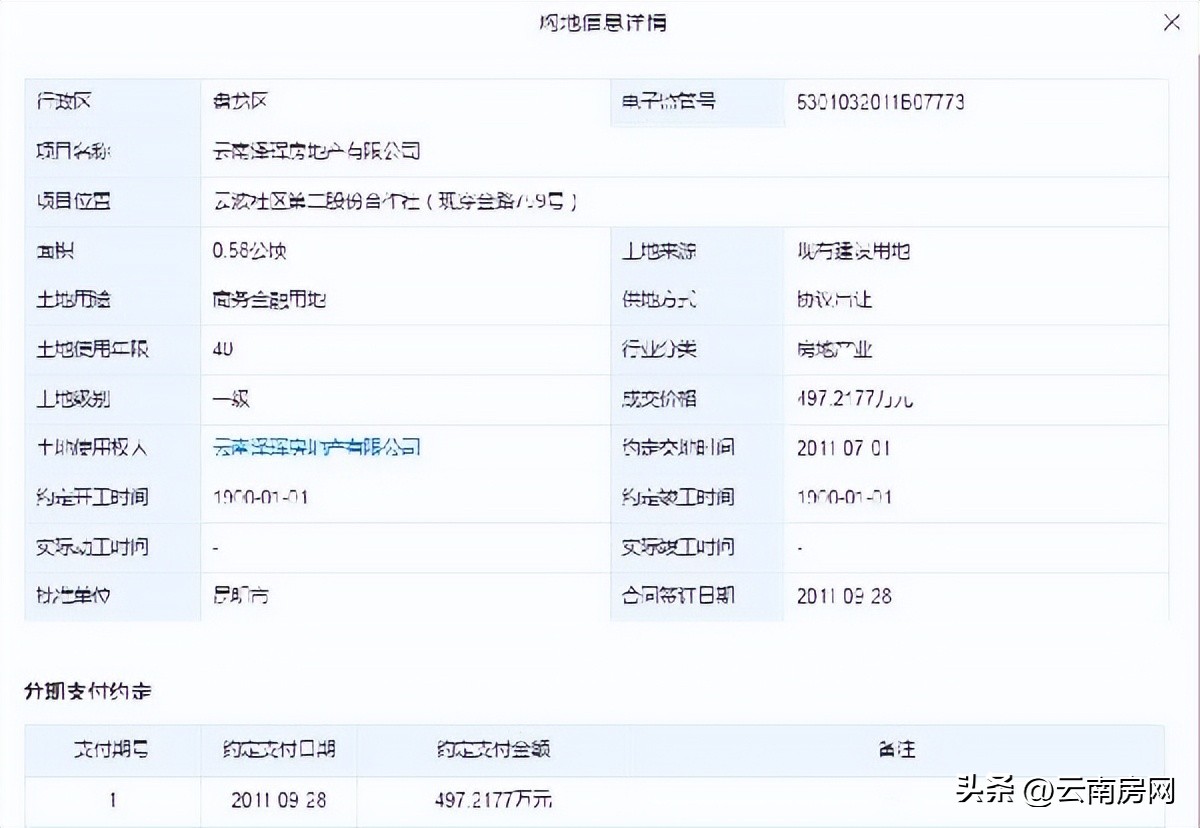Click the 合同签订日期 value 2011-09-28
Image resolution: width=1200 pixels, height=828 pixels.
(x=846, y=596)
